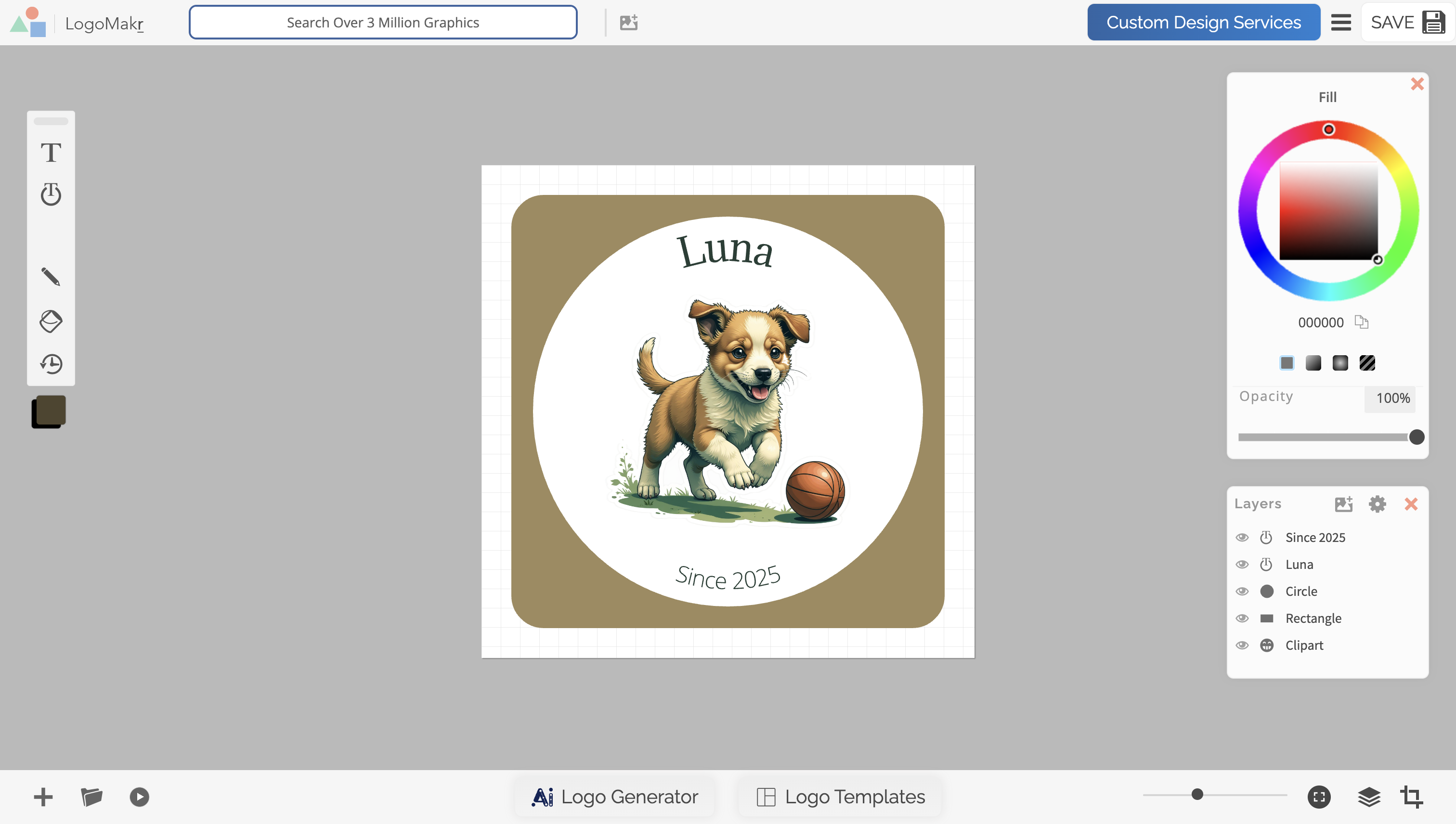Open Logo Templates
The height and width of the screenshot is (824, 1456).
pos(841,797)
